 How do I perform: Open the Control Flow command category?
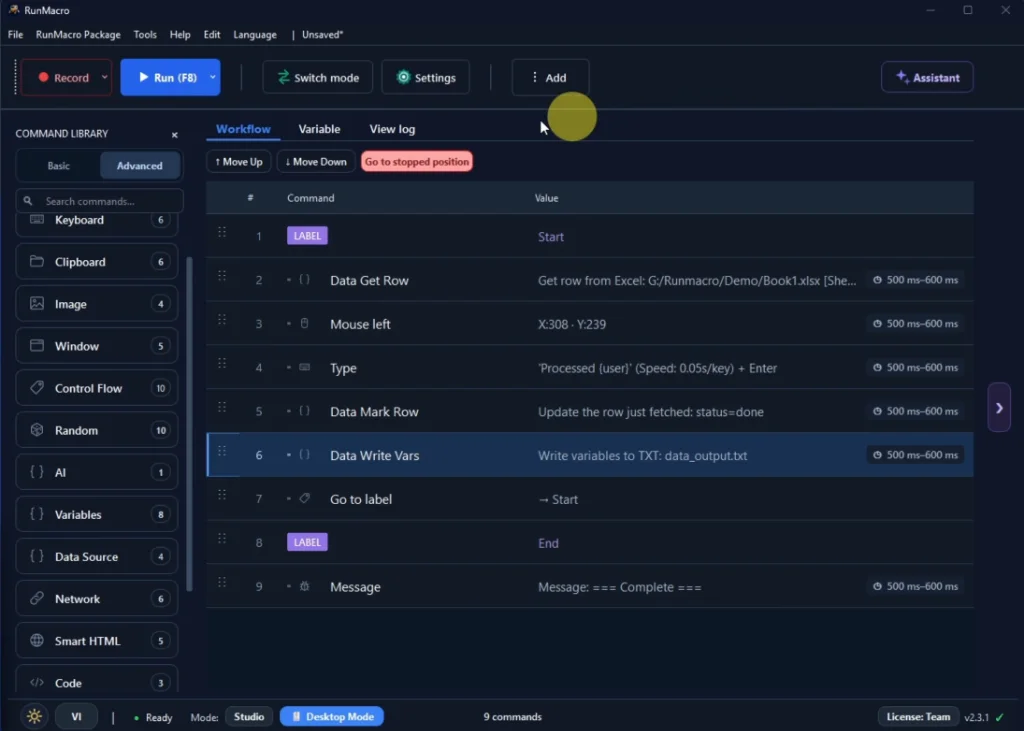97,388
